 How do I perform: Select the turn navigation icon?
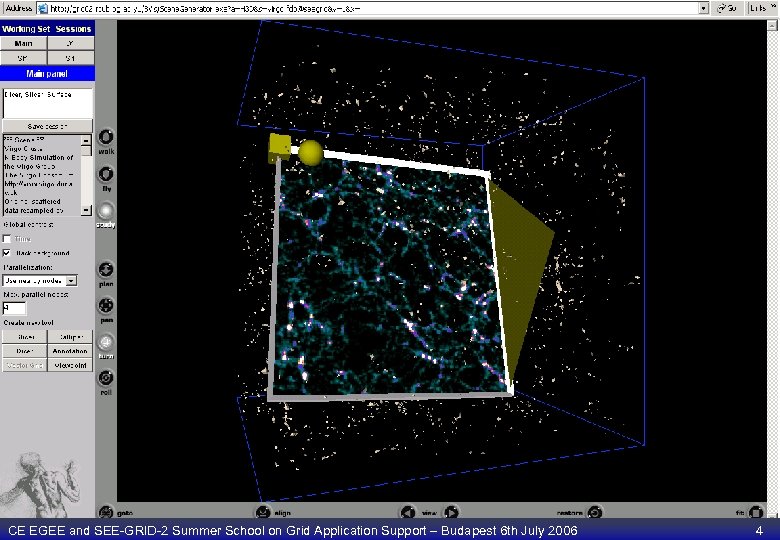coord(105,342)
